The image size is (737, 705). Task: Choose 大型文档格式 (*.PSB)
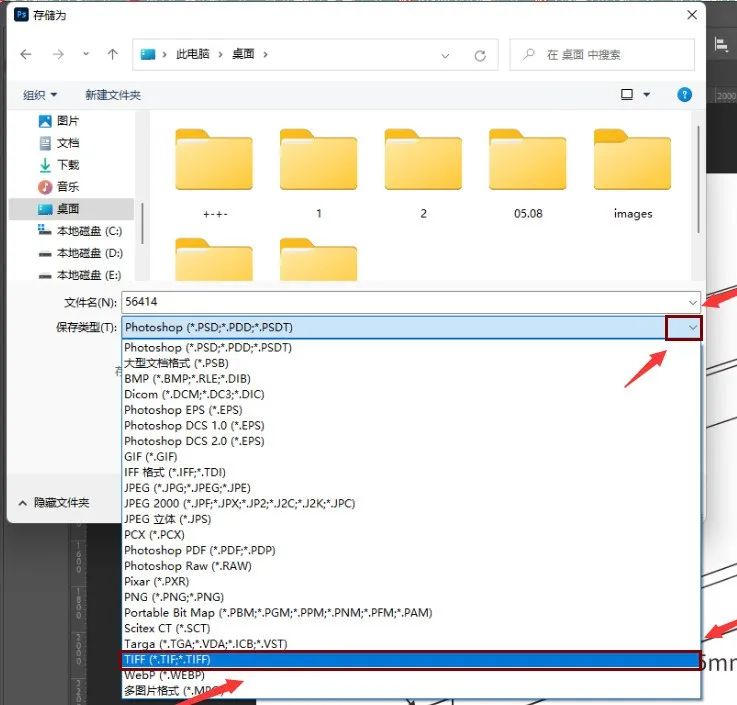[x=411, y=363]
